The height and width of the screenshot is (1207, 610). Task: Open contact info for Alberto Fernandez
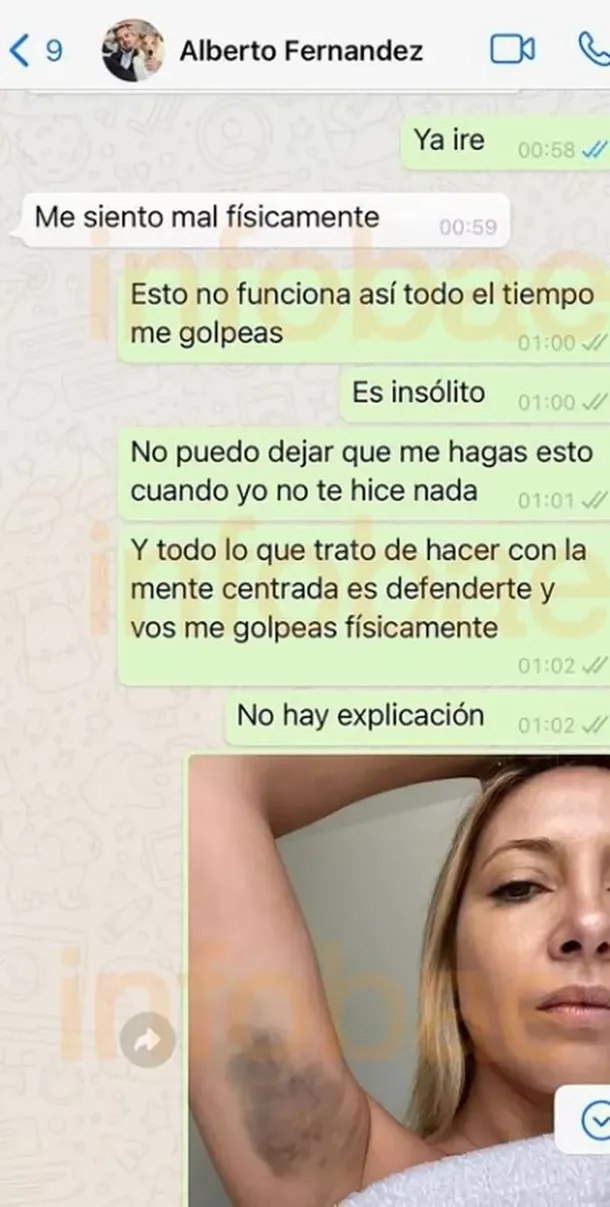coord(300,50)
